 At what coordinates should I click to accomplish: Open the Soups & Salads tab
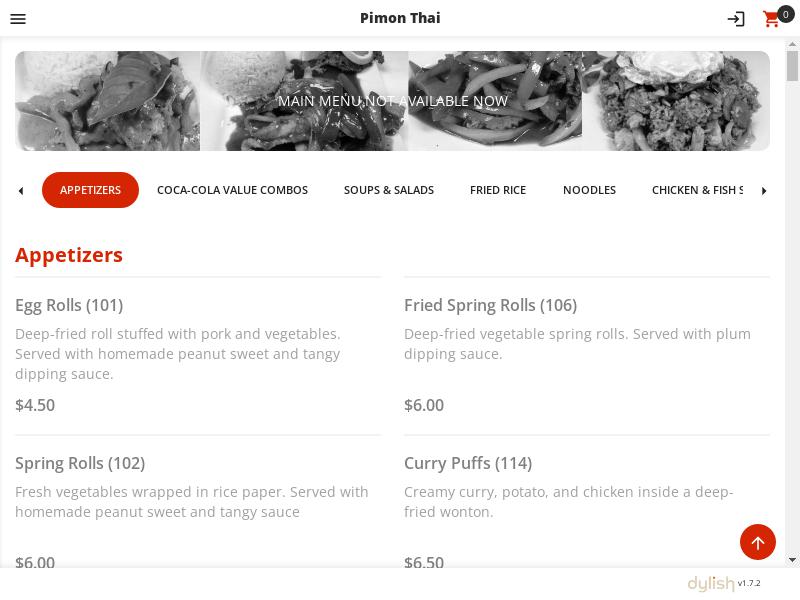[389, 190]
